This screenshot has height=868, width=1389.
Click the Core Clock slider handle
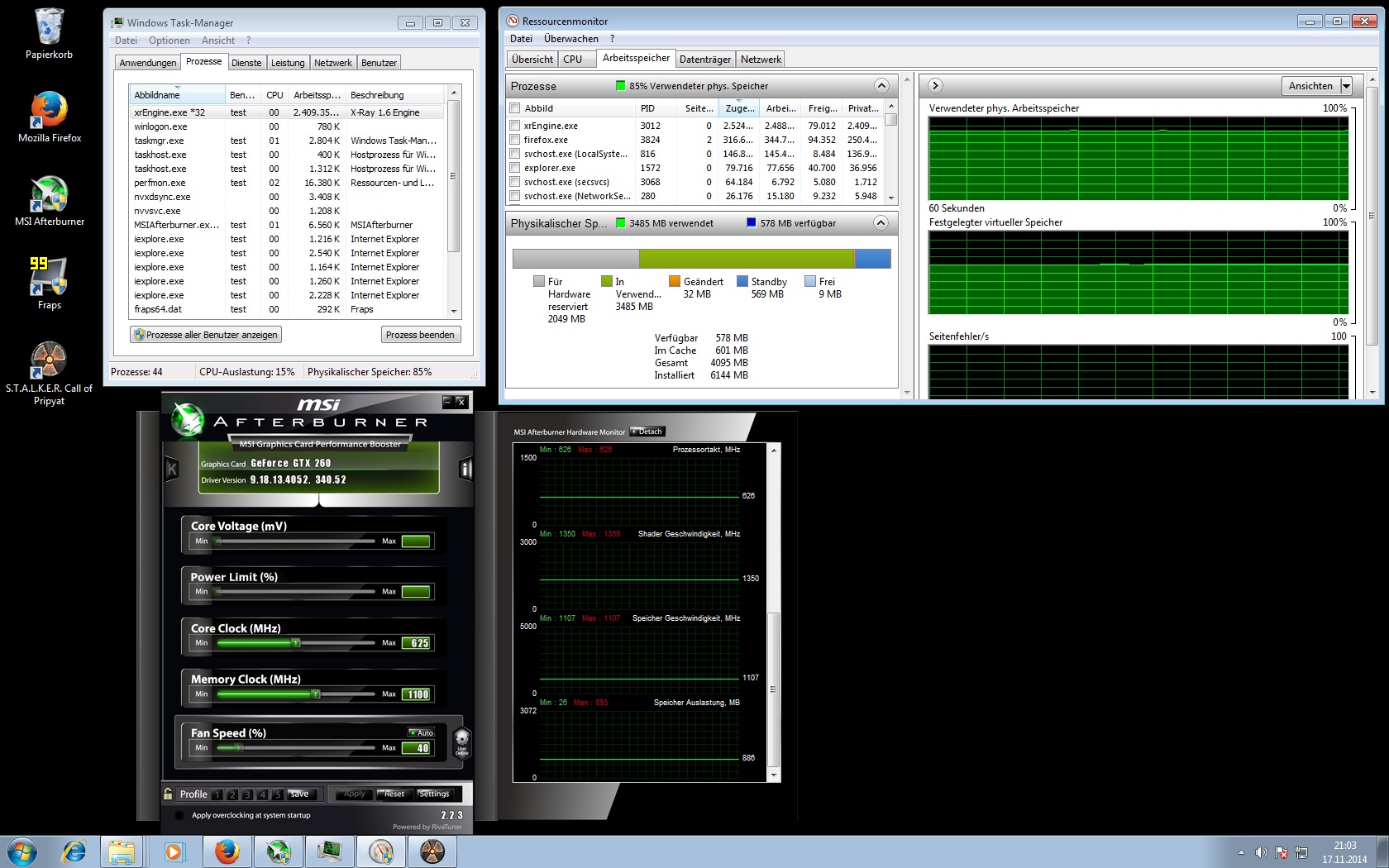[x=295, y=642]
